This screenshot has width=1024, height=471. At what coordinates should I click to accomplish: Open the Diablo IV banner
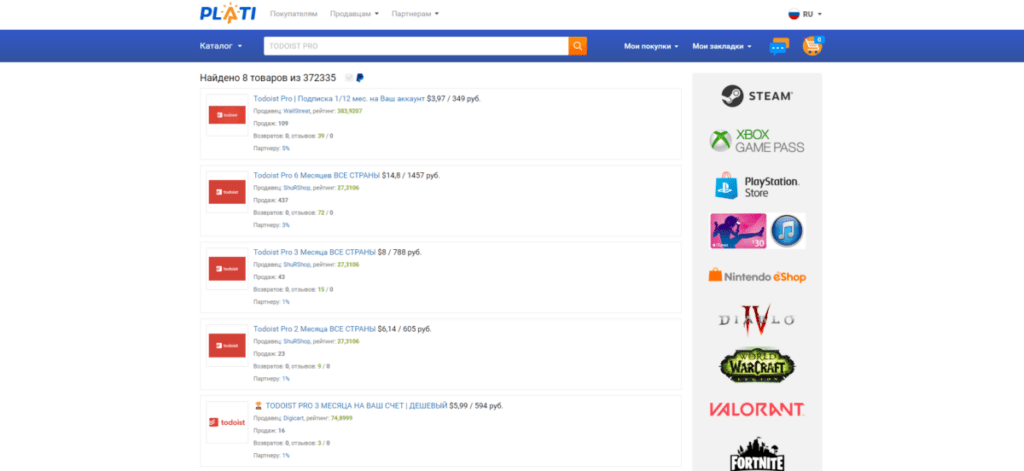click(x=757, y=320)
